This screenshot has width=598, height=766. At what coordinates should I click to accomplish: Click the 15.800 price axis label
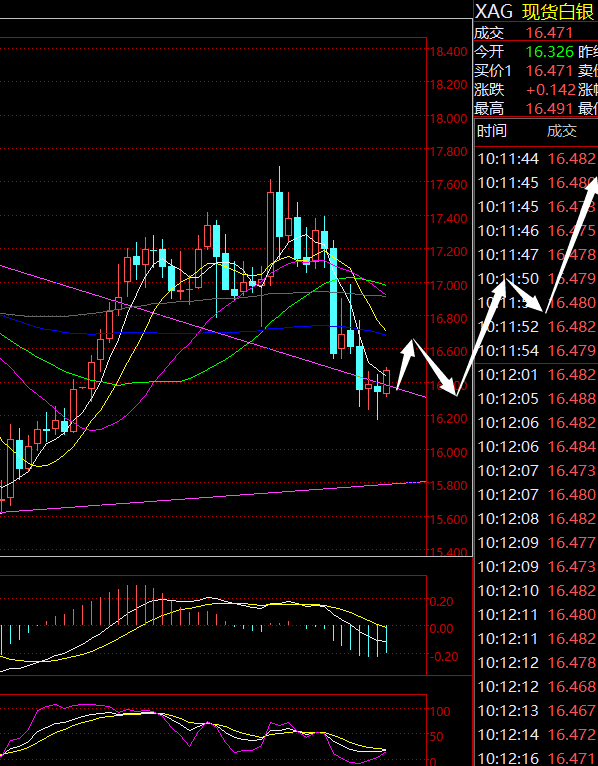click(448, 486)
